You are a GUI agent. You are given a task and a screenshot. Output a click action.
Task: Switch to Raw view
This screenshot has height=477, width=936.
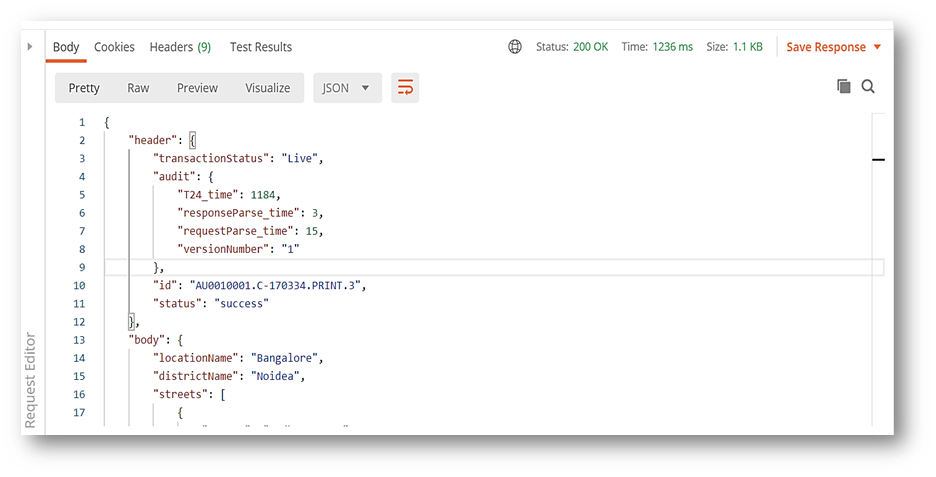(x=138, y=88)
